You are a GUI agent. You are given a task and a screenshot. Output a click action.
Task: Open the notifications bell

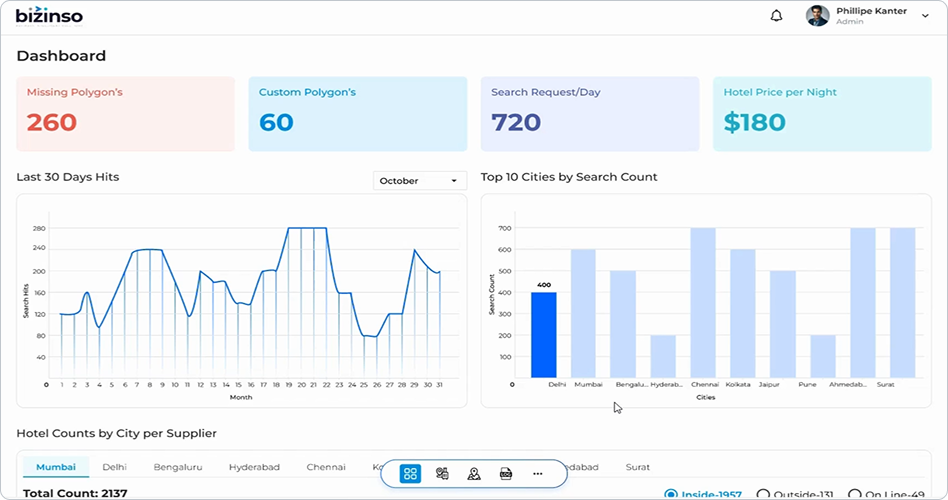tap(777, 16)
